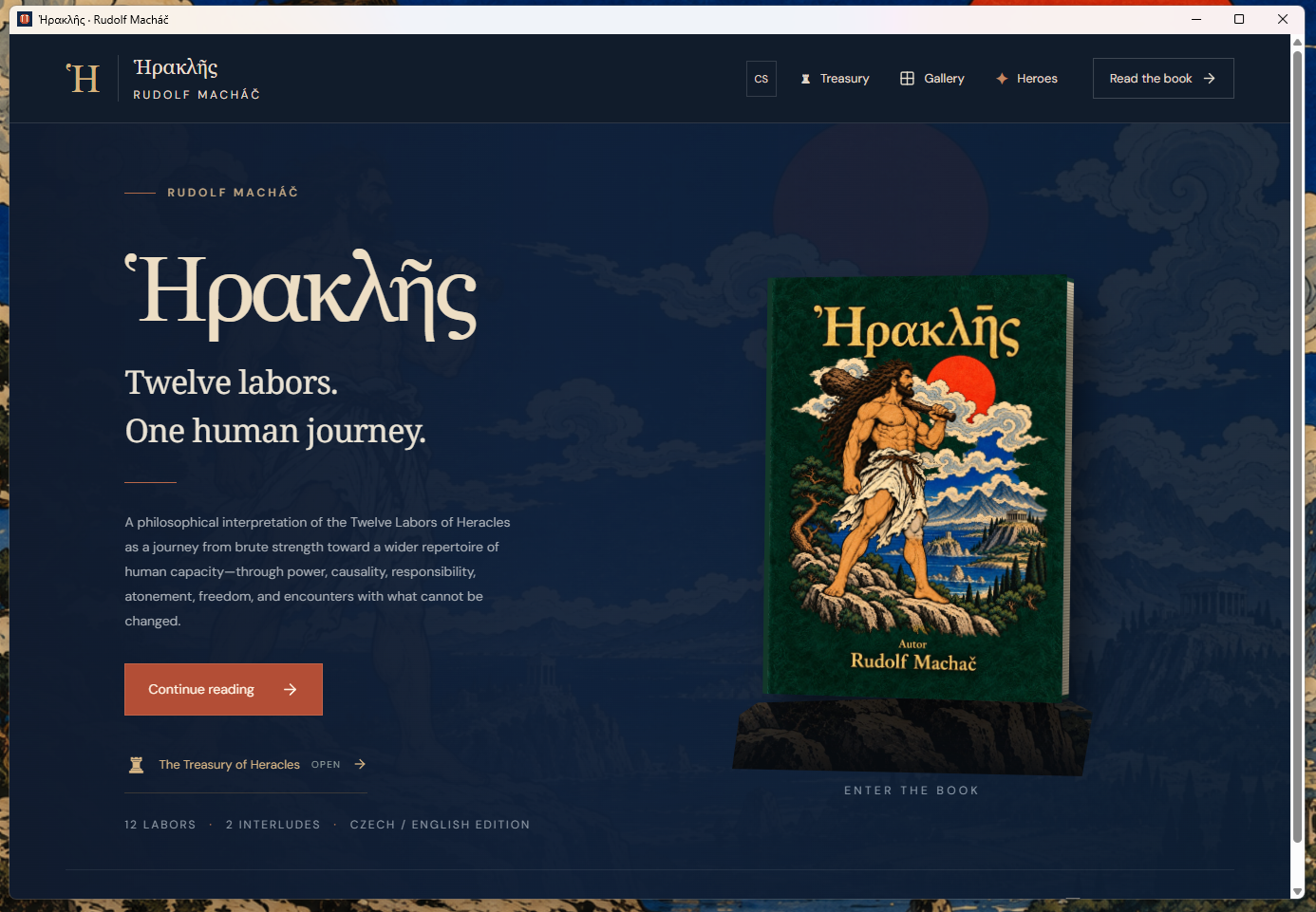Click the Continue reading button

pos(223,689)
